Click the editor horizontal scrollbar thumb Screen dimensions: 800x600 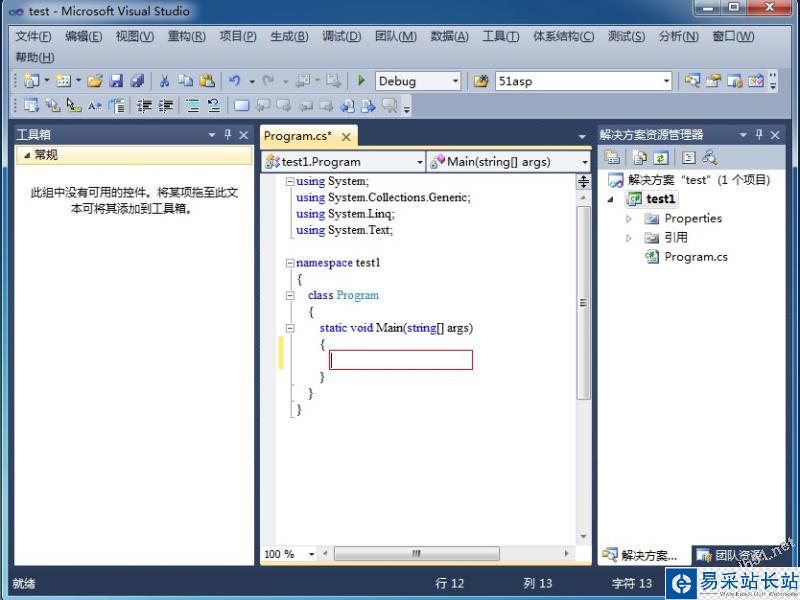(416, 554)
